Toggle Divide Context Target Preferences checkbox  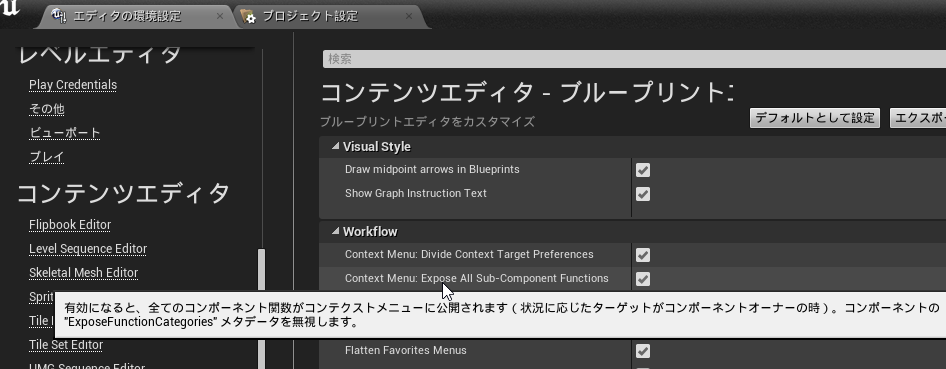pyautogui.click(x=643, y=255)
